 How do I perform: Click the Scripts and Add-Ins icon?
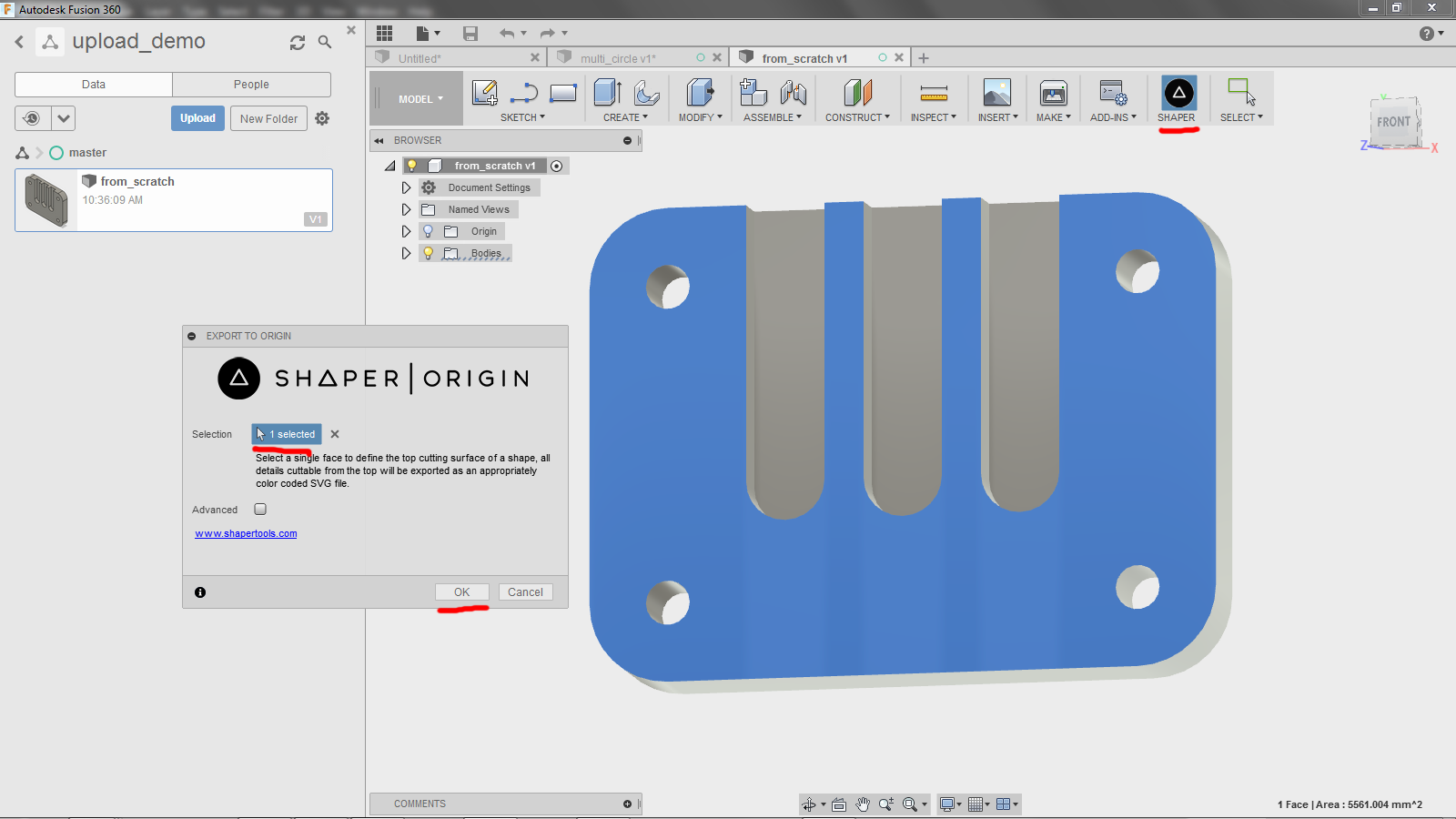click(1113, 93)
